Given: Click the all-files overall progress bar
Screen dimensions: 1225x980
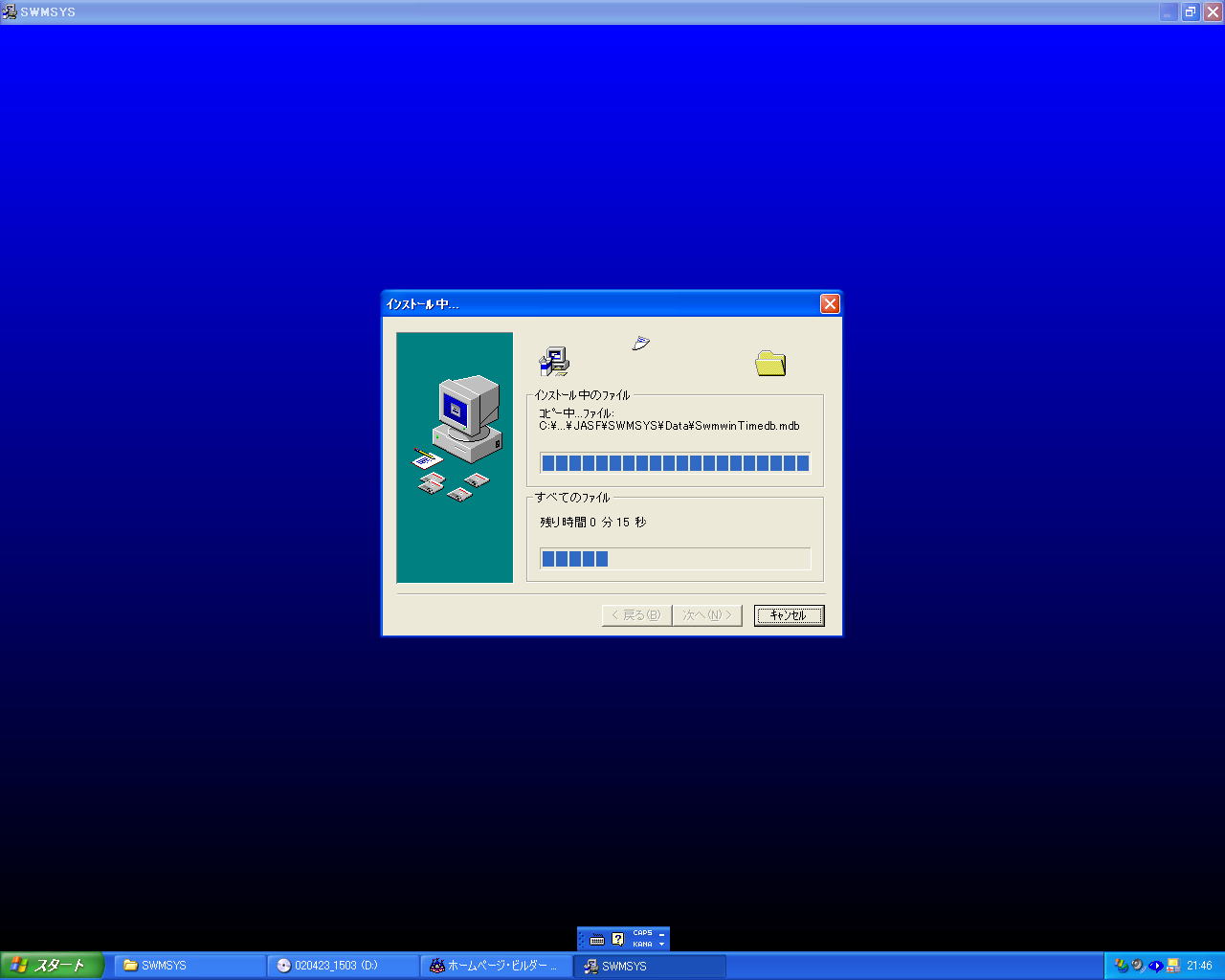Looking at the screenshot, I should click(675, 559).
